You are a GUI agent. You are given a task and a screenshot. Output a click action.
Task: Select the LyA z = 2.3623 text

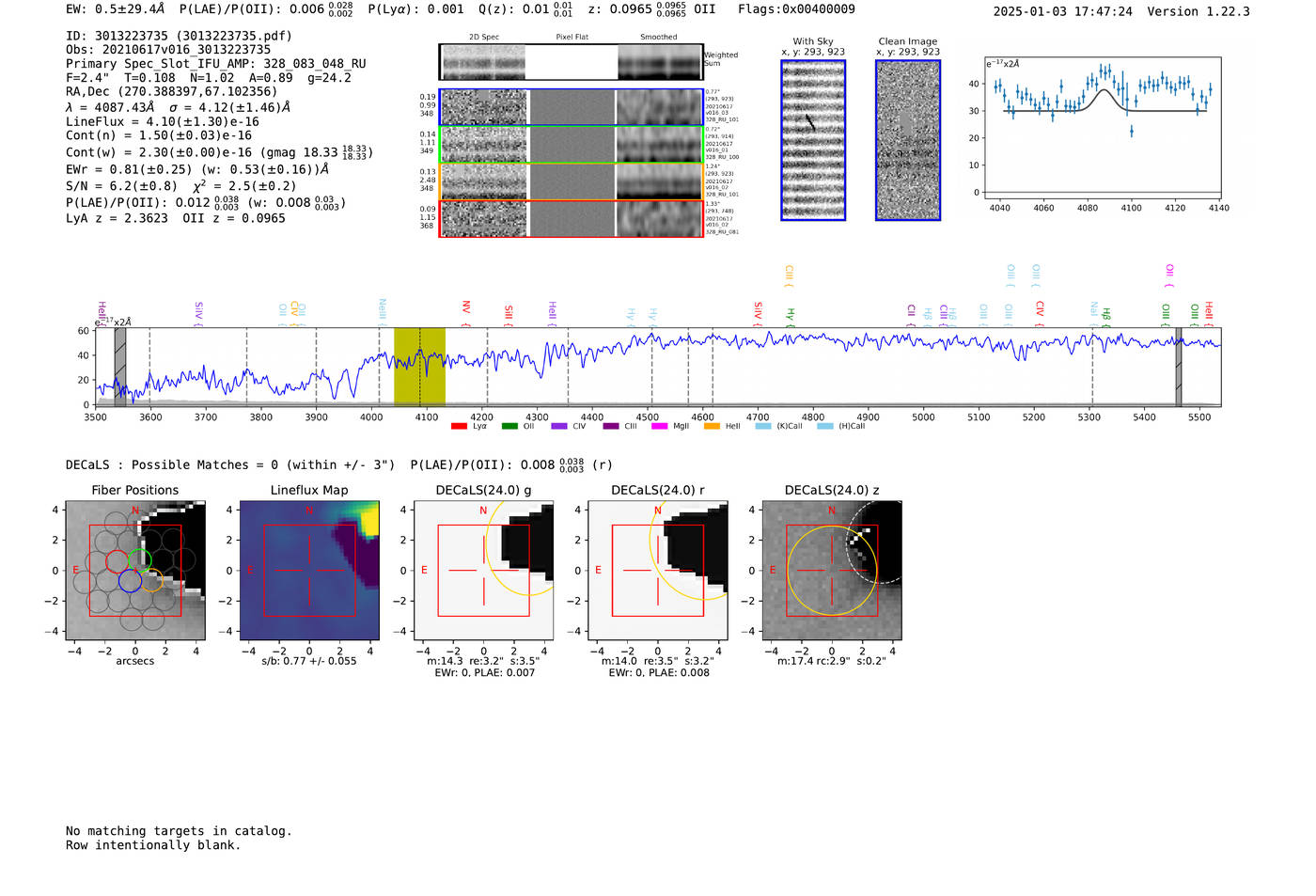117,218
